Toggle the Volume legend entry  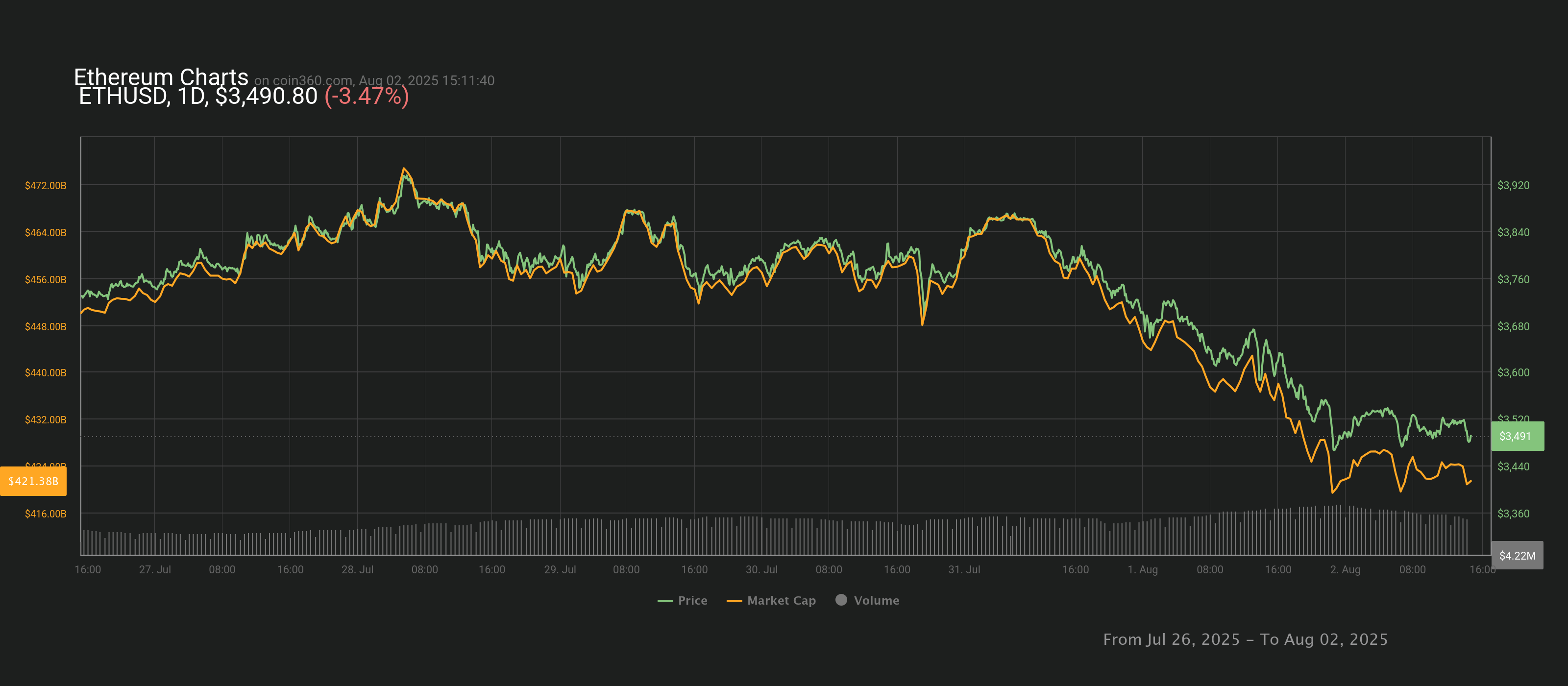[867, 600]
